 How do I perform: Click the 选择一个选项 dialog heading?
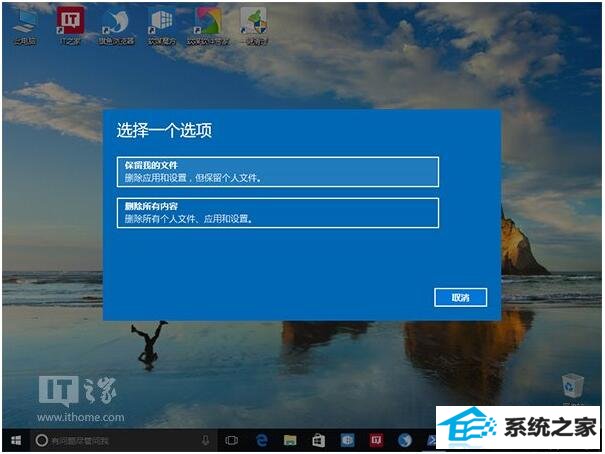click(164, 131)
